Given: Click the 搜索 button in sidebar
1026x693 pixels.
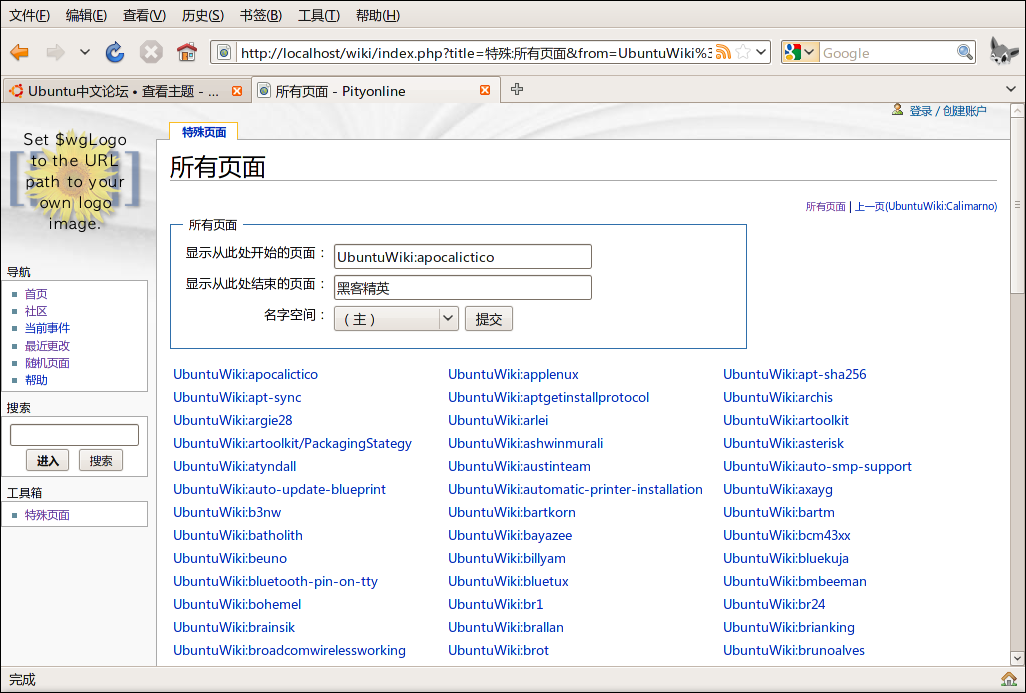Looking at the screenshot, I should [101, 461].
